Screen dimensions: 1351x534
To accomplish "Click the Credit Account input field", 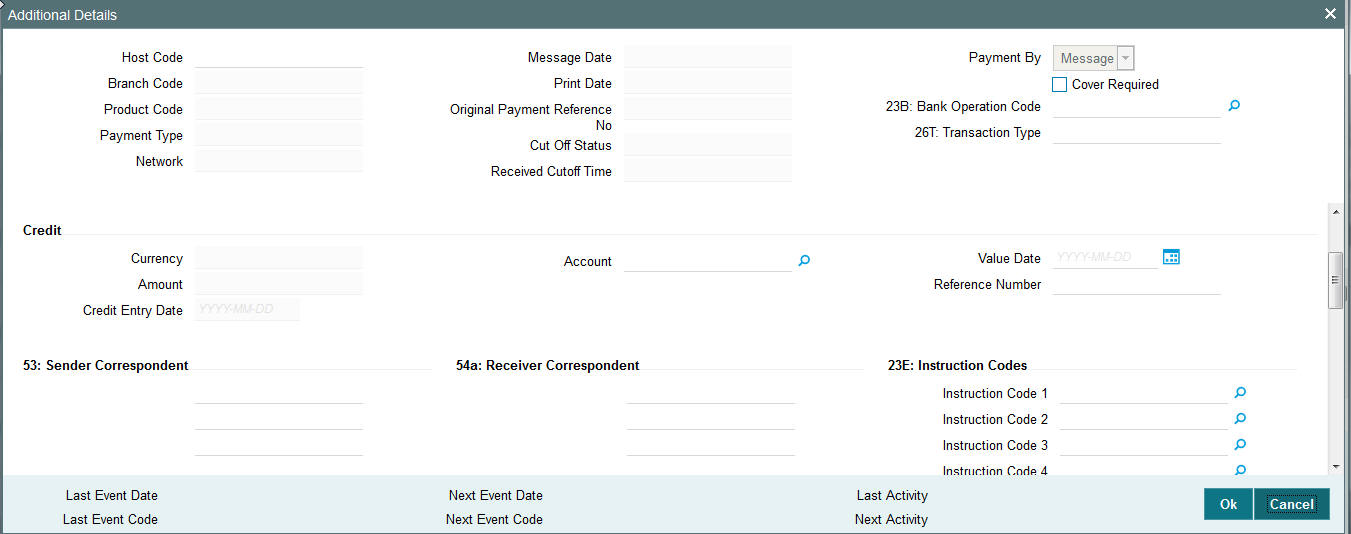I will pos(707,261).
